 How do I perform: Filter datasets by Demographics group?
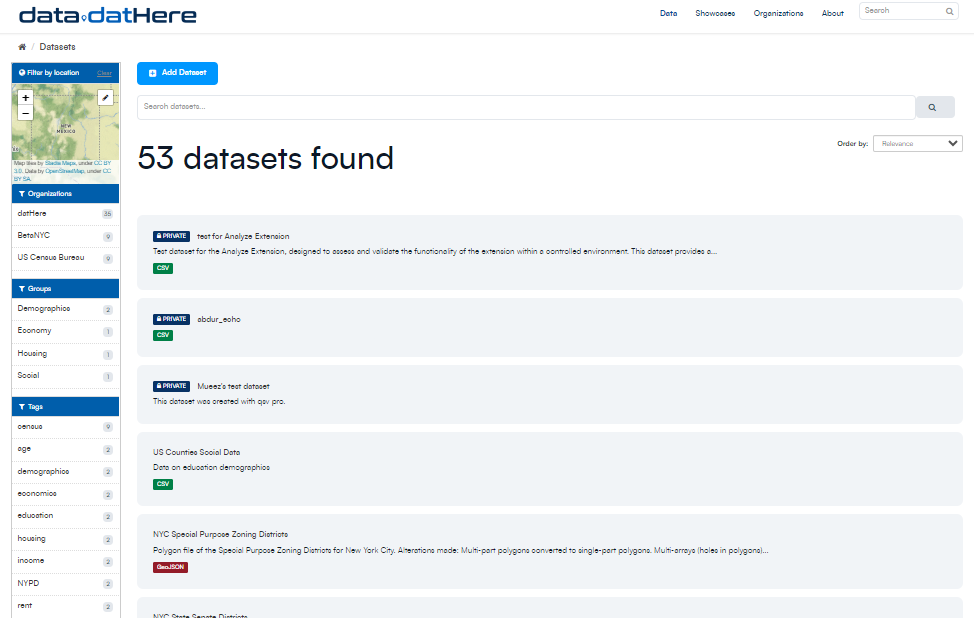tap(44, 309)
